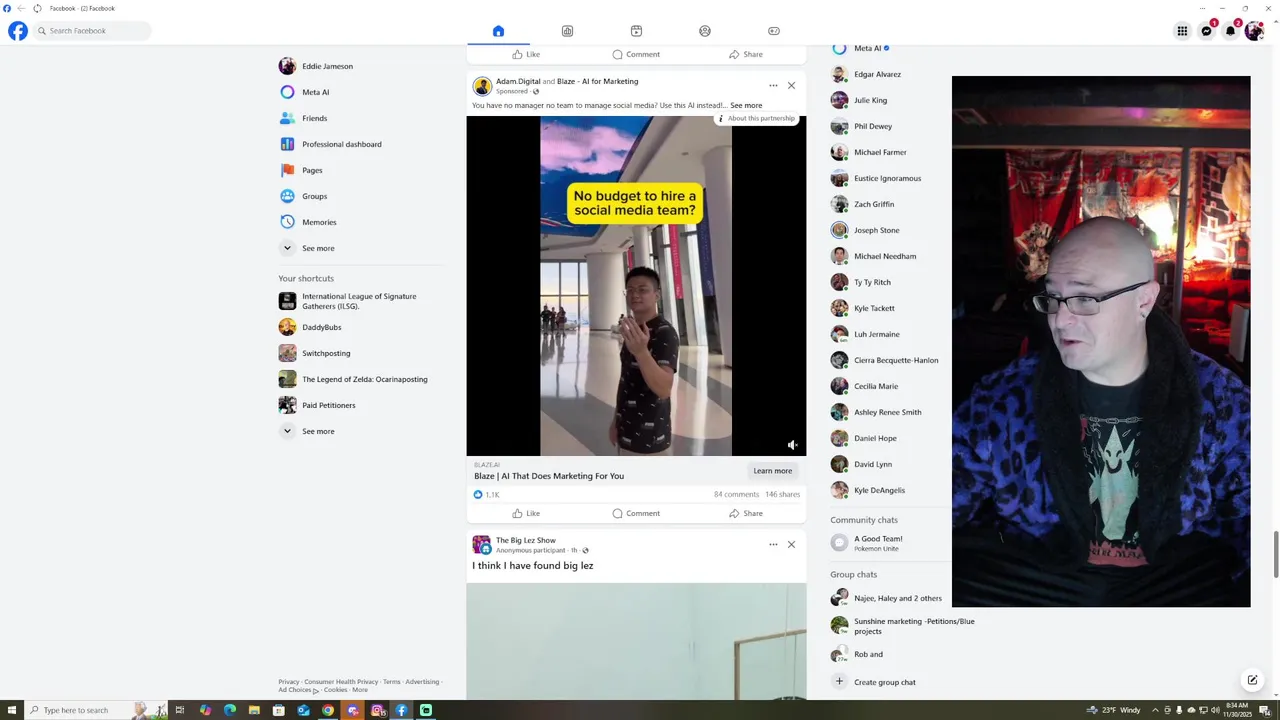Open the Groups tab in top navigation

coord(705,31)
